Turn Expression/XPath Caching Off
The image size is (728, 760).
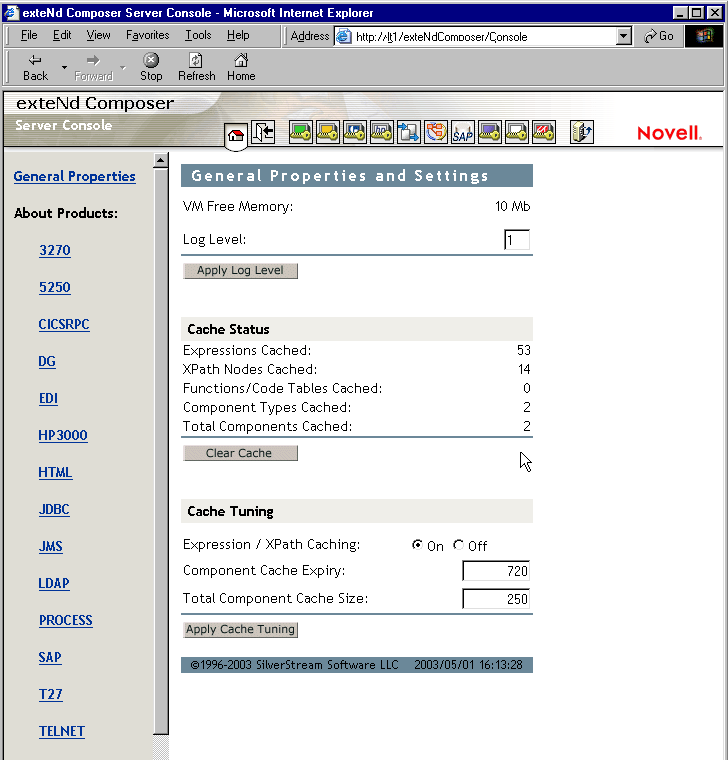click(x=459, y=545)
